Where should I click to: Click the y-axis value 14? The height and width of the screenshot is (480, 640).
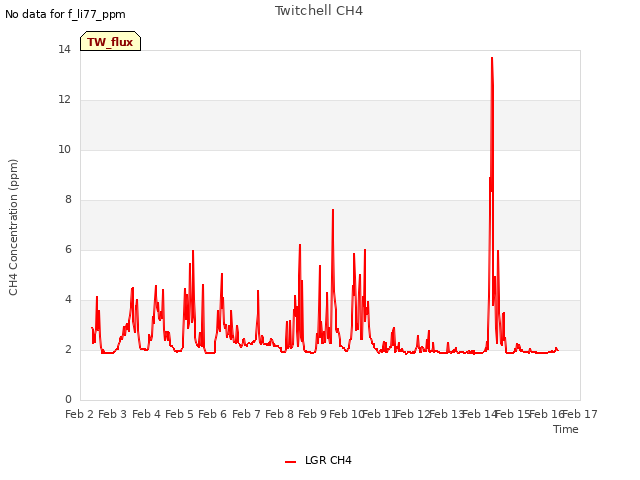pyautogui.click(x=64, y=49)
